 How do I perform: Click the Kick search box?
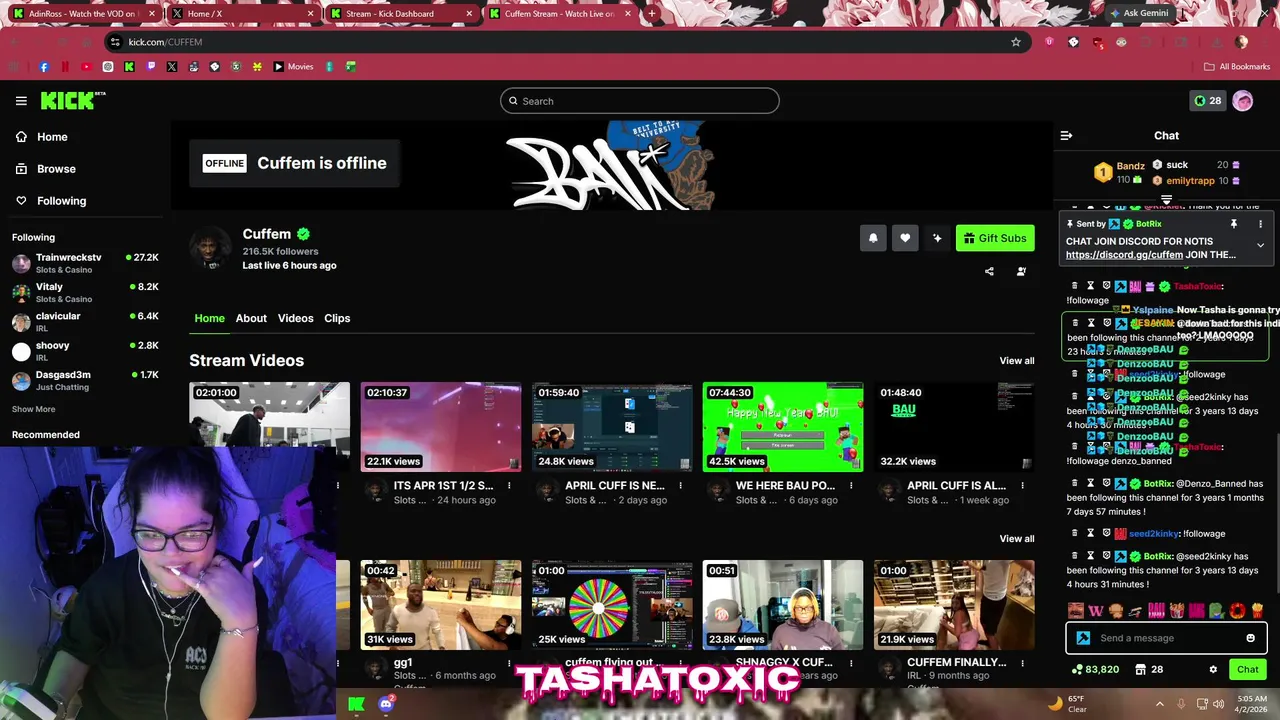(640, 101)
